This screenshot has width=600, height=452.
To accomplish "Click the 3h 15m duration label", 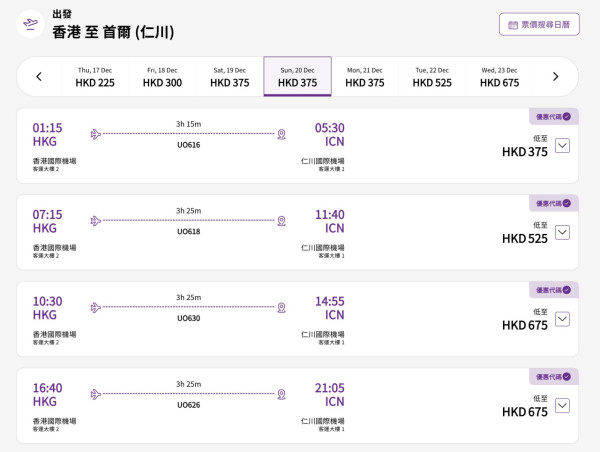I will click(x=189, y=124).
